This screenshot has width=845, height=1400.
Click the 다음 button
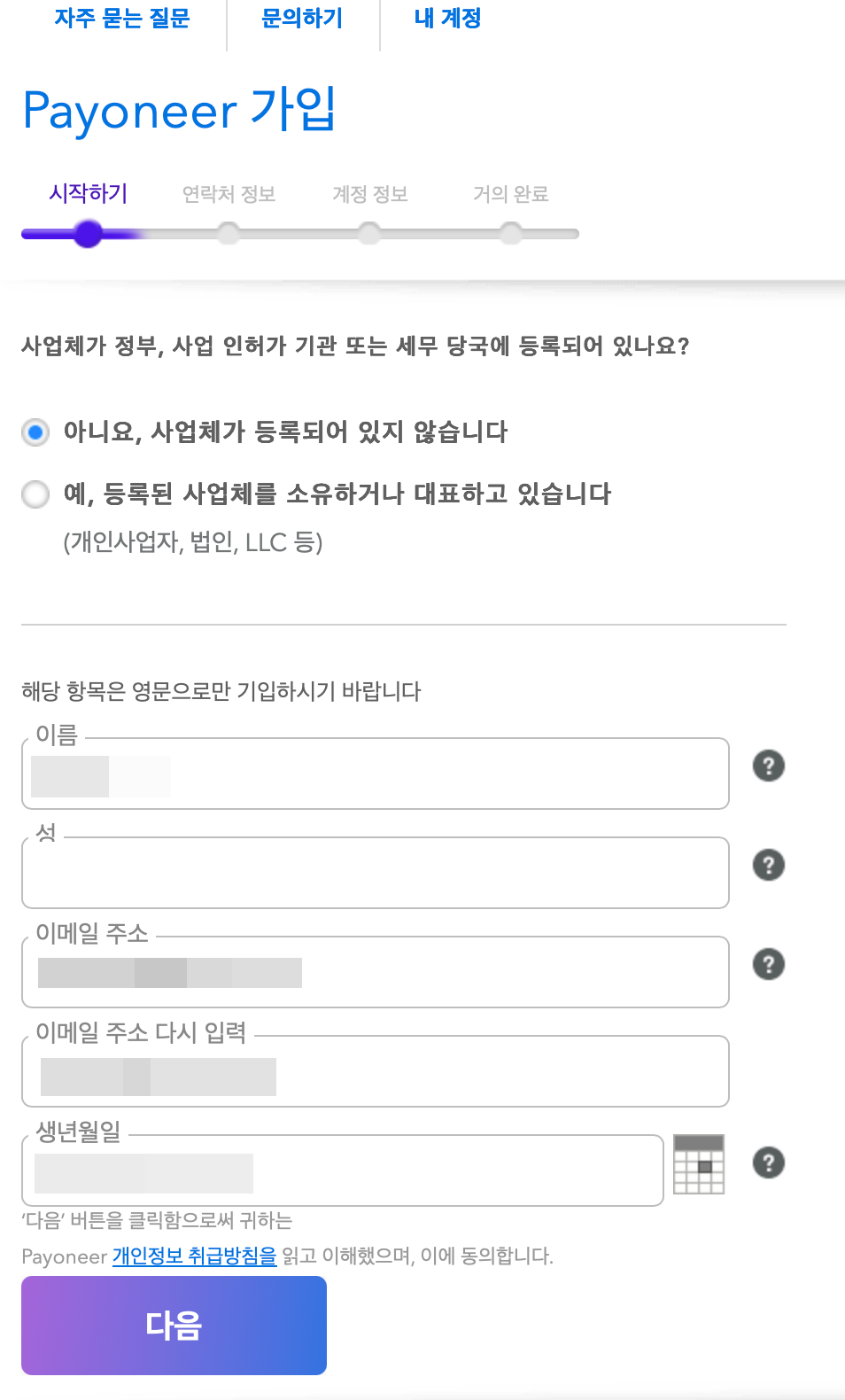[x=174, y=1326]
